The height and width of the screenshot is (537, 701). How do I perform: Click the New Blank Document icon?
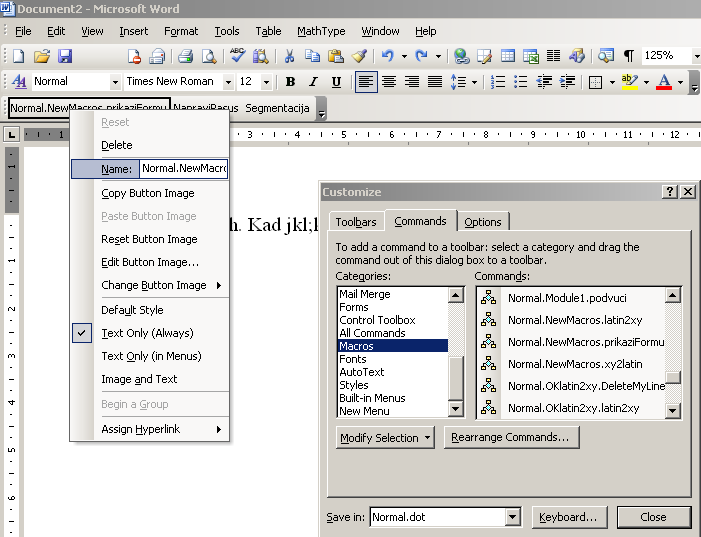tap(18, 56)
